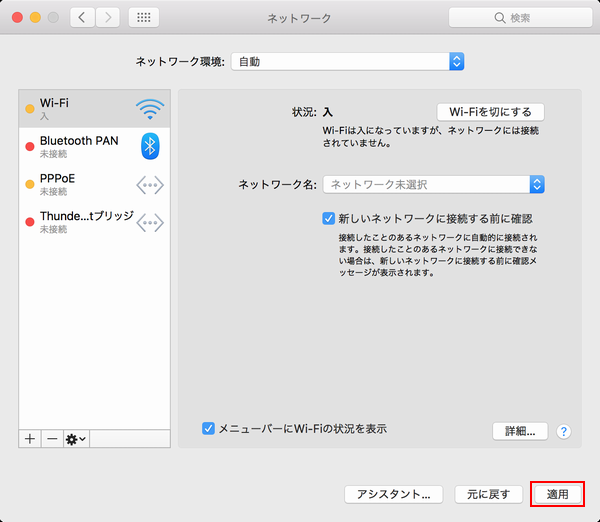600x522 pixels.
Task: Show all preferences grid icon
Action: coord(142,18)
